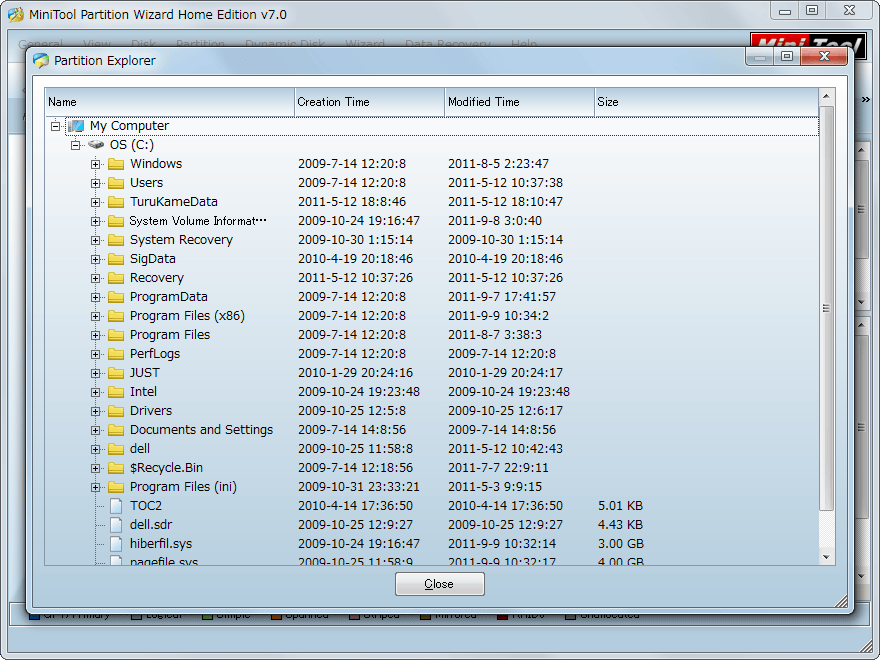Collapse the OS (C:) drive node
This screenshot has height=660, width=880.
75,145
